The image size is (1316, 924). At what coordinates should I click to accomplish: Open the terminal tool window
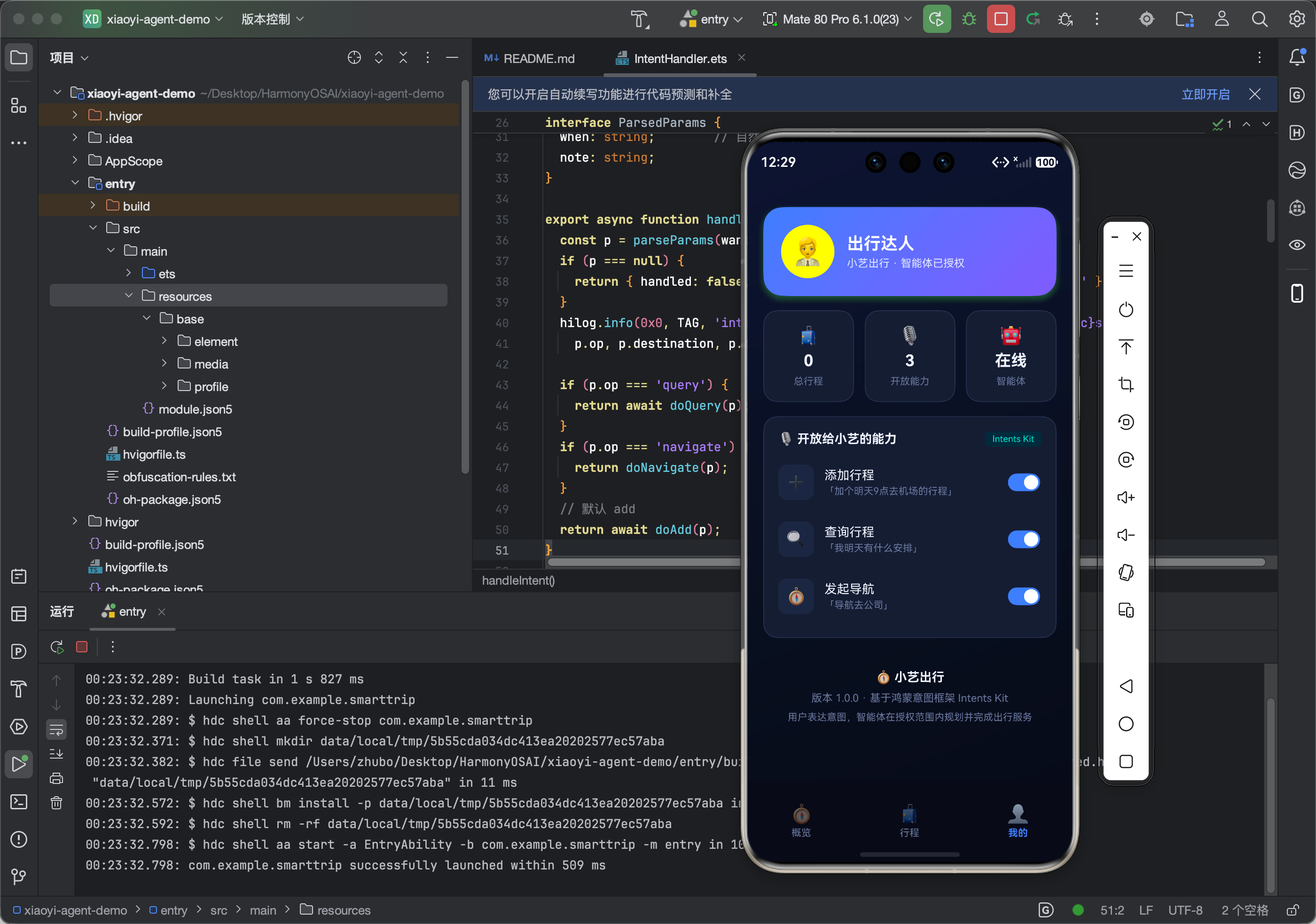19,801
